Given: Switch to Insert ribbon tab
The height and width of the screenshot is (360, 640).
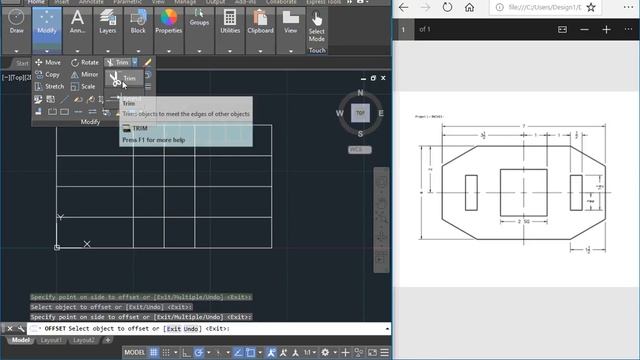Looking at the screenshot, I should 61,2.
